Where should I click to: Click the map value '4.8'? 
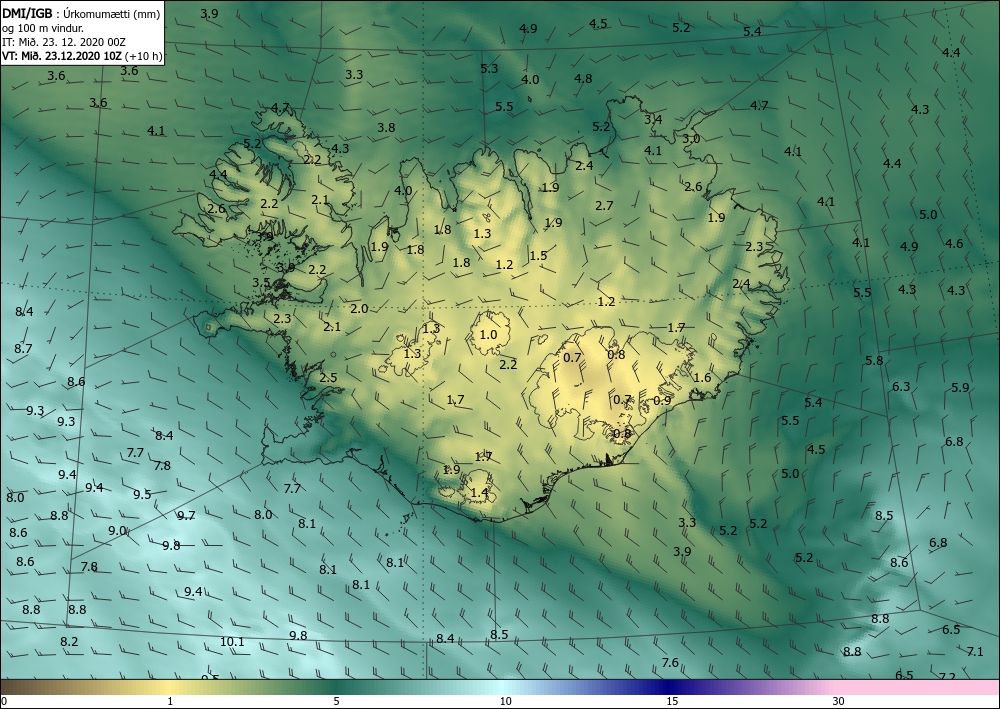(x=583, y=78)
